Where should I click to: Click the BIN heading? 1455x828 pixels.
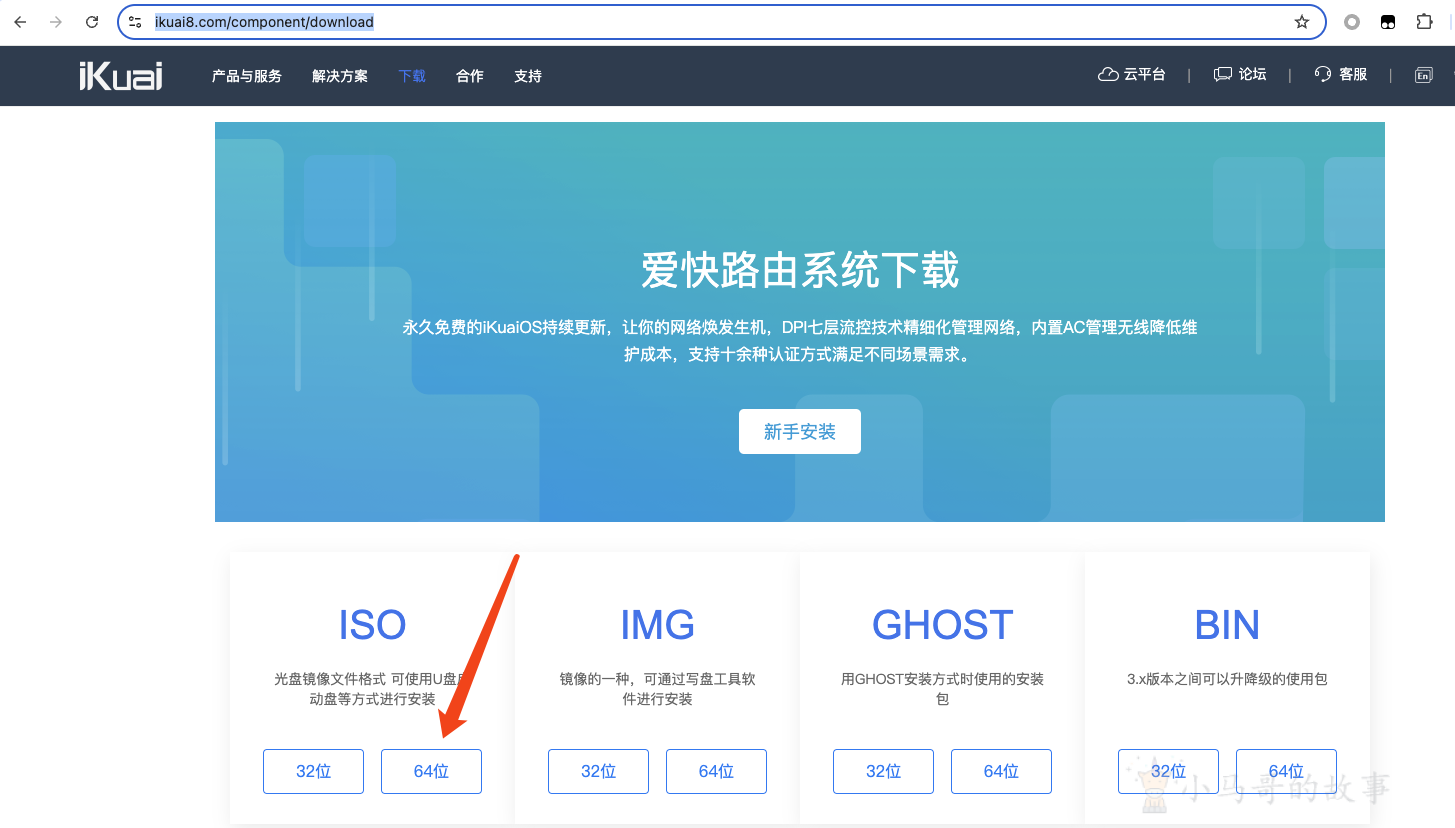tap(1227, 625)
